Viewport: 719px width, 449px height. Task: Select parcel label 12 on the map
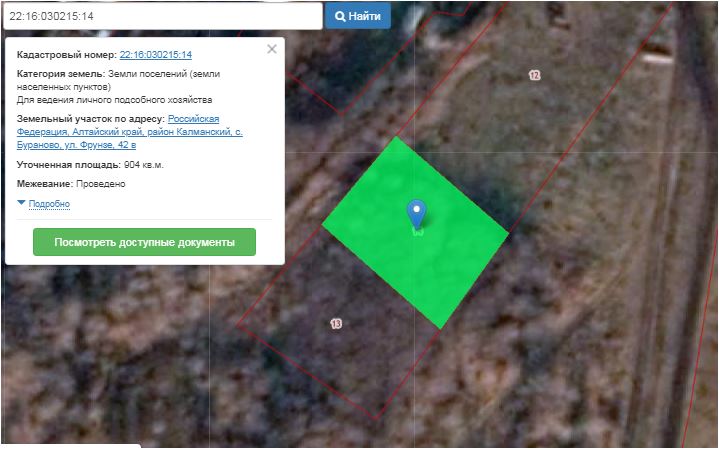coord(534,75)
